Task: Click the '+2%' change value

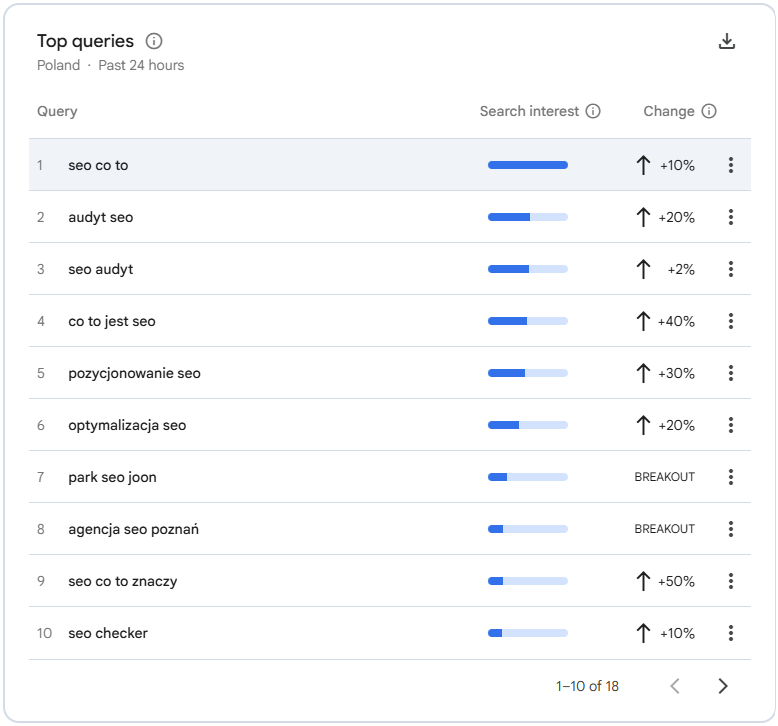Action: 681,269
